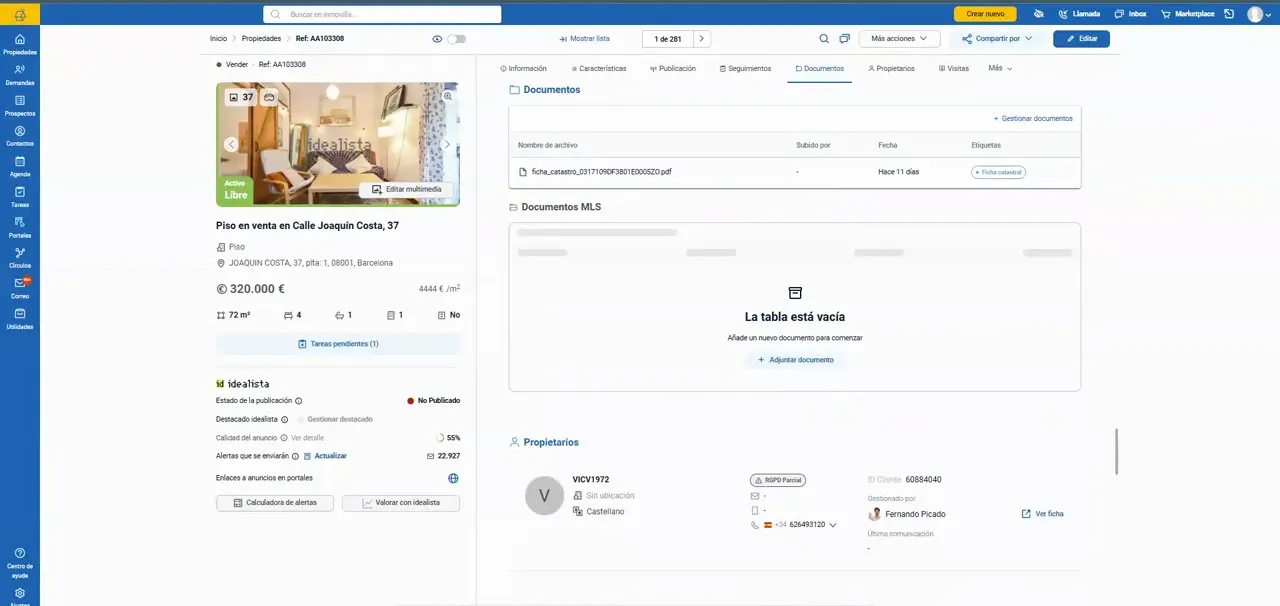The width and height of the screenshot is (1280, 606).
Task: Click the search magnifier next to Más acciones
Action: point(824,39)
